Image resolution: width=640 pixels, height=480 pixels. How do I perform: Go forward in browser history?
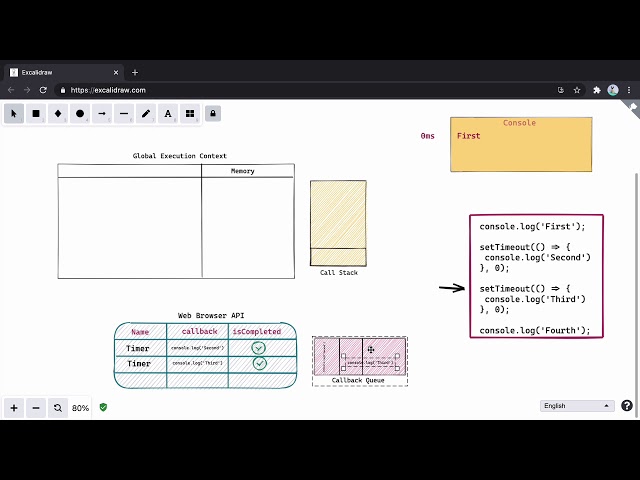point(27,90)
